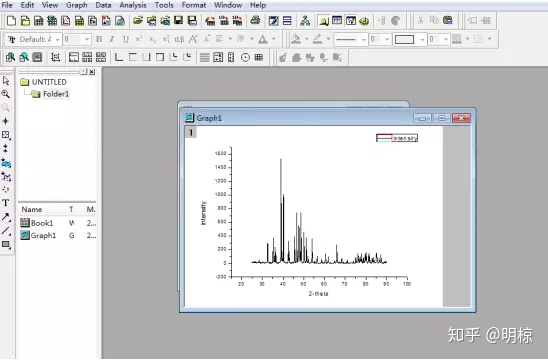This screenshot has height=360, width=548.
Task: Paste from clipboard toolbar icon
Action: (x=448, y=20)
